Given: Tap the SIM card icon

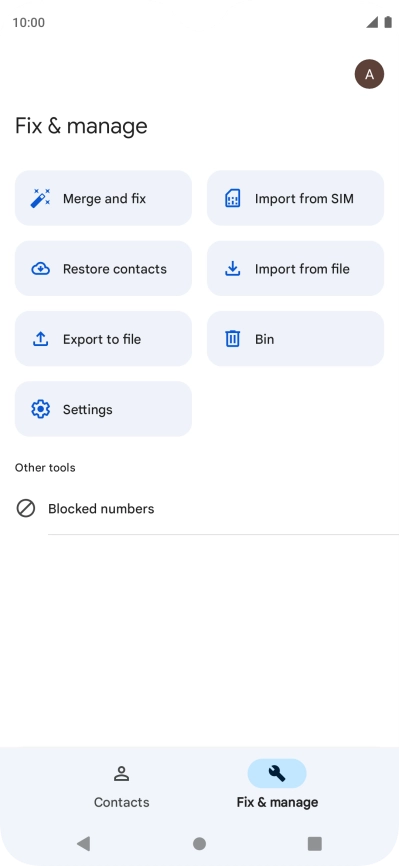Looking at the screenshot, I should pos(233,198).
